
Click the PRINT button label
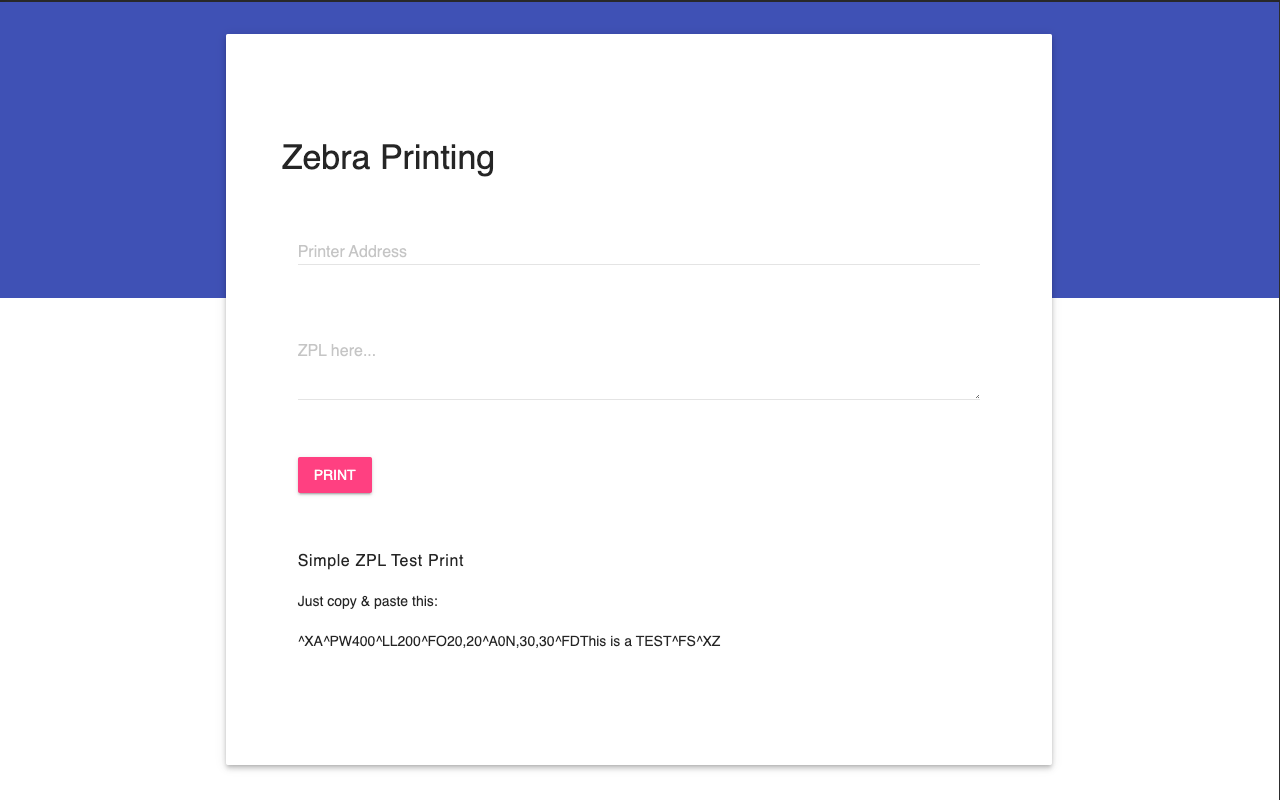click(334, 475)
